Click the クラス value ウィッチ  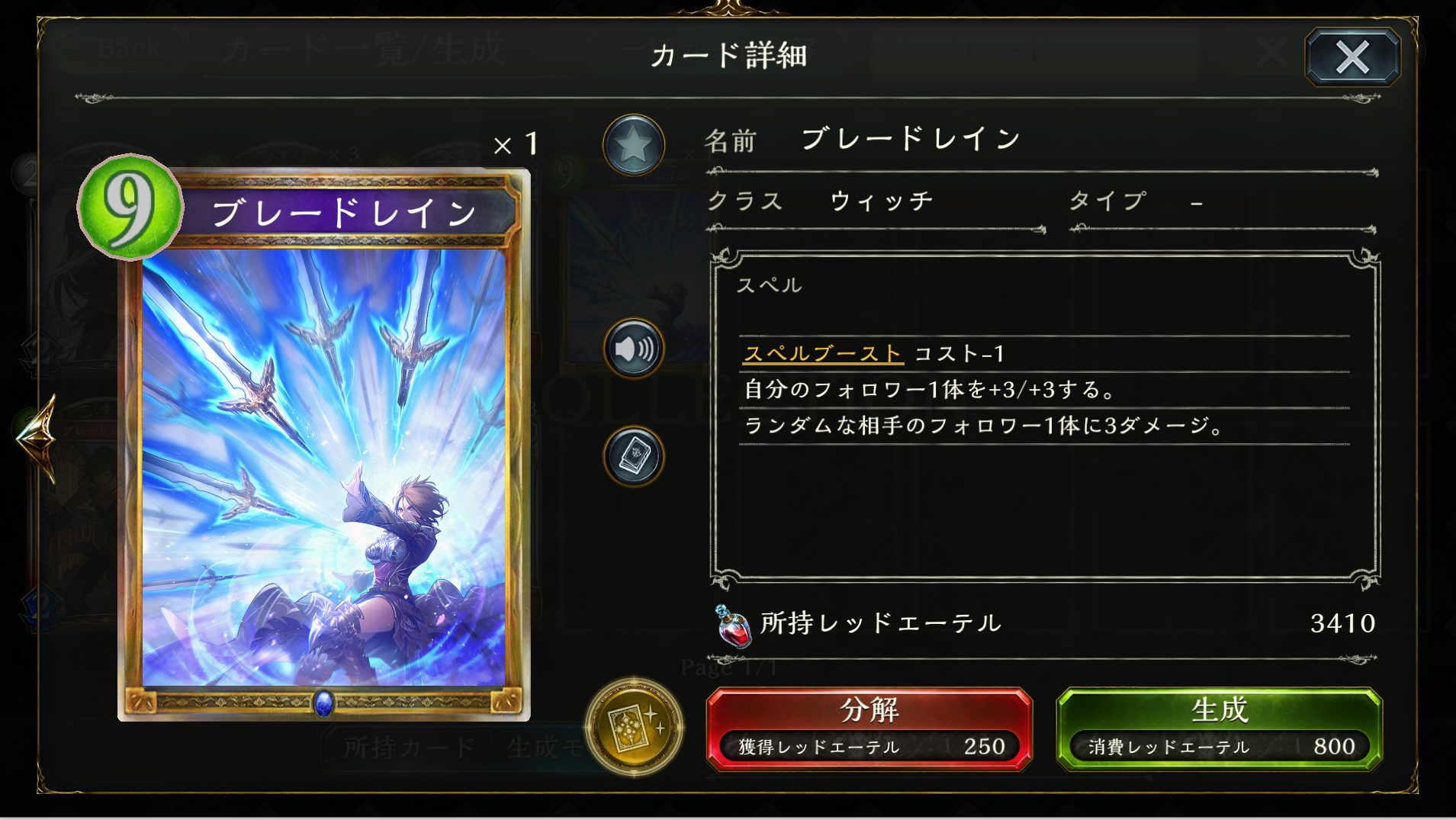point(882,201)
